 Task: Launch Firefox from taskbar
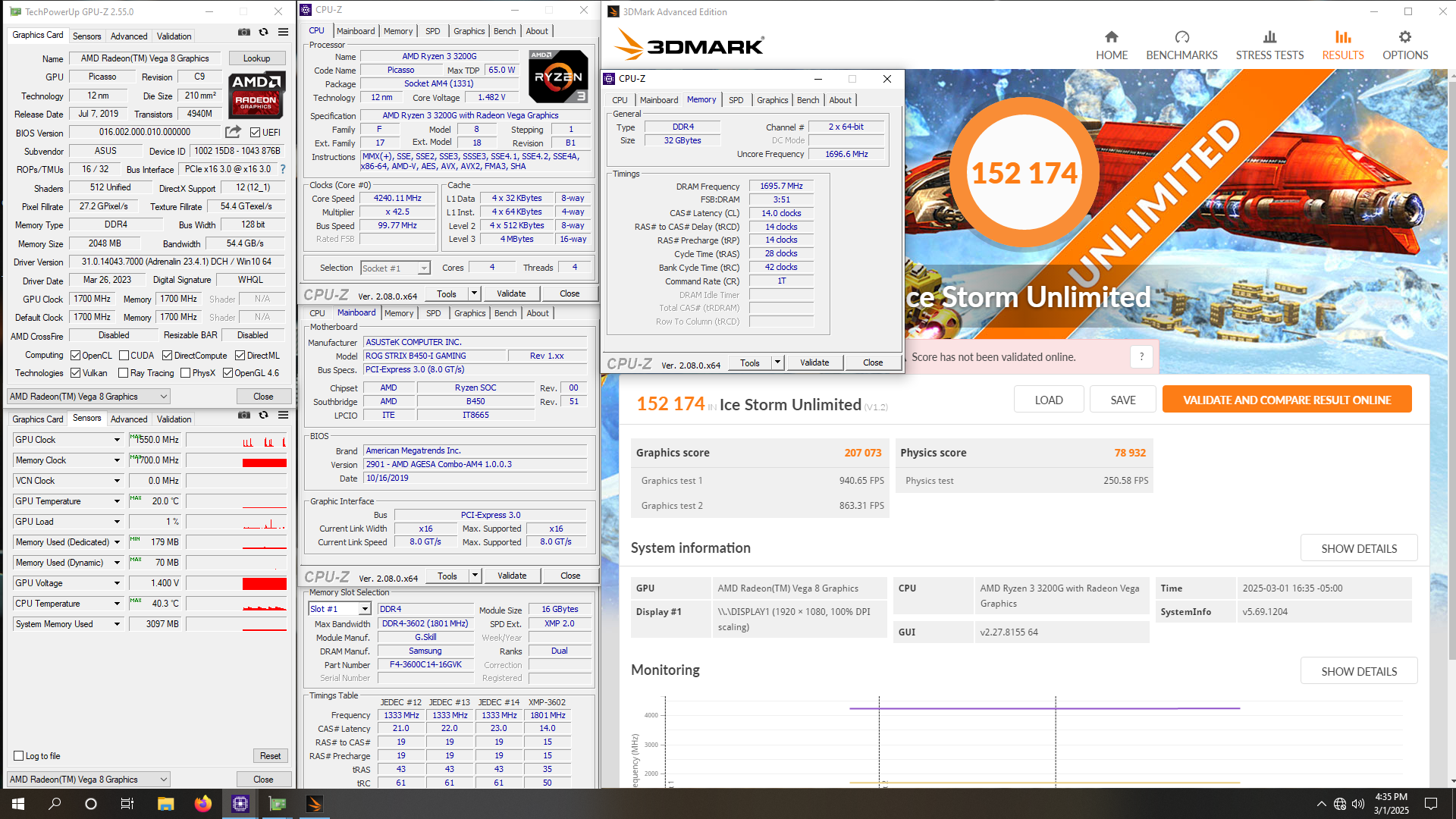click(x=202, y=804)
